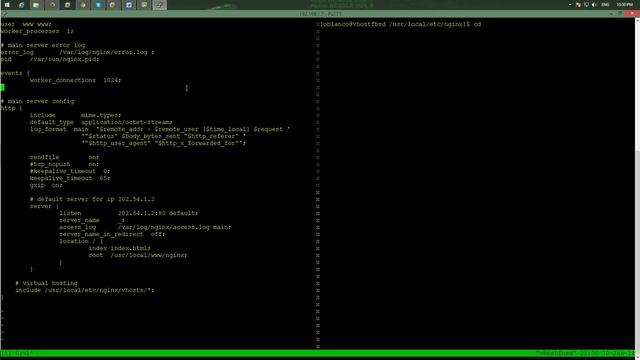The width and height of the screenshot is (640, 360).
Task: Open the PuTTY window system menu icon
Action: click(4, 14)
